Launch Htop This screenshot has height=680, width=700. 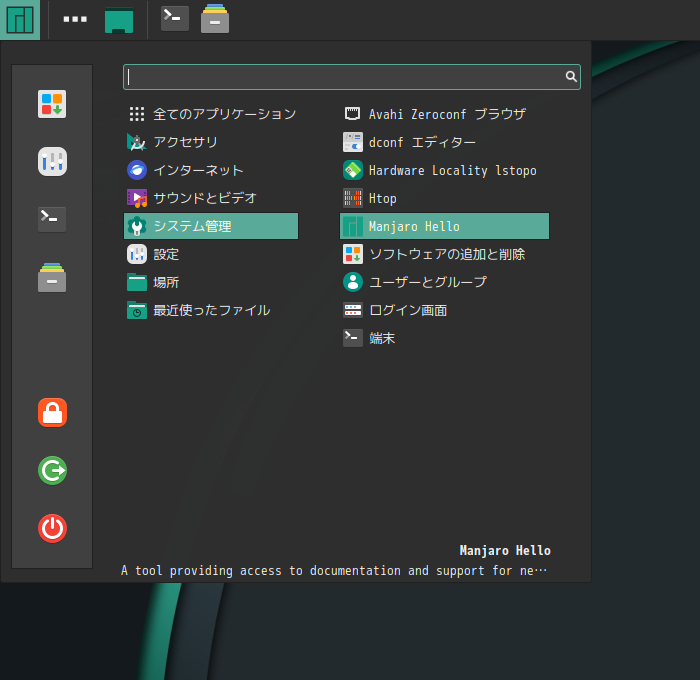point(445,198)
